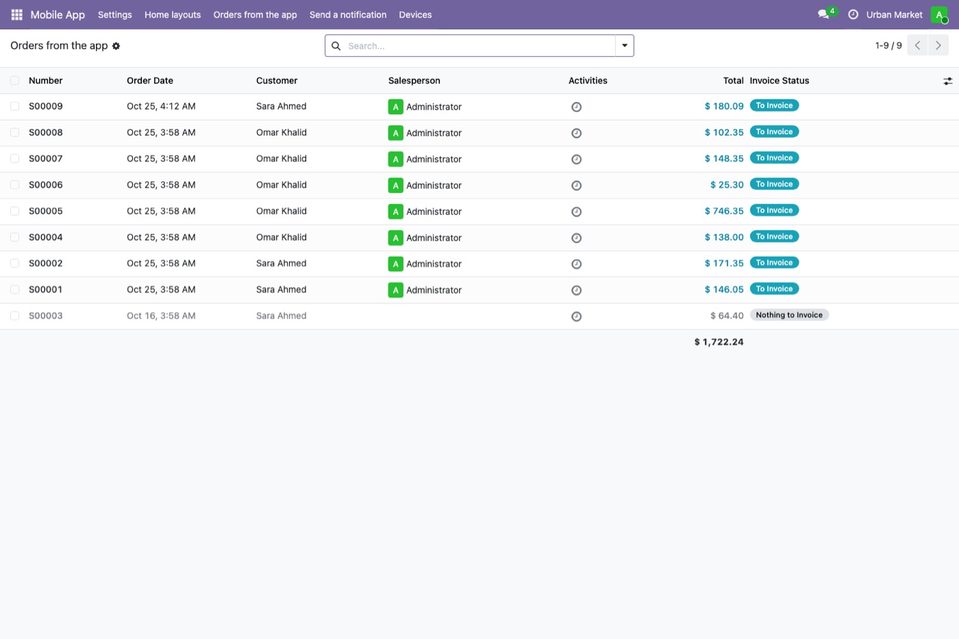959x639 pixels.
Task: Open the apps grid menu icon
Action: pos(17,15)
